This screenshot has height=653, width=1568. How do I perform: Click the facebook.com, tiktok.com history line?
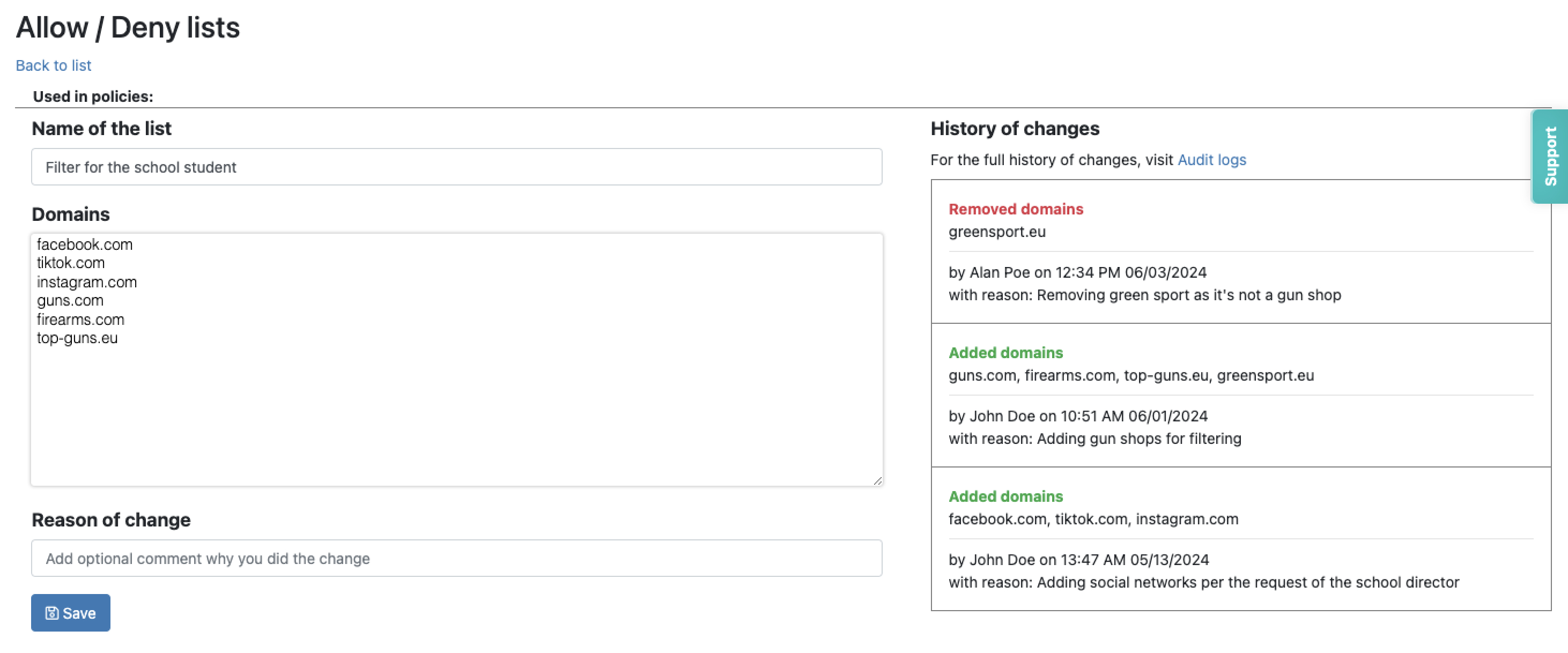(1093, 519)
